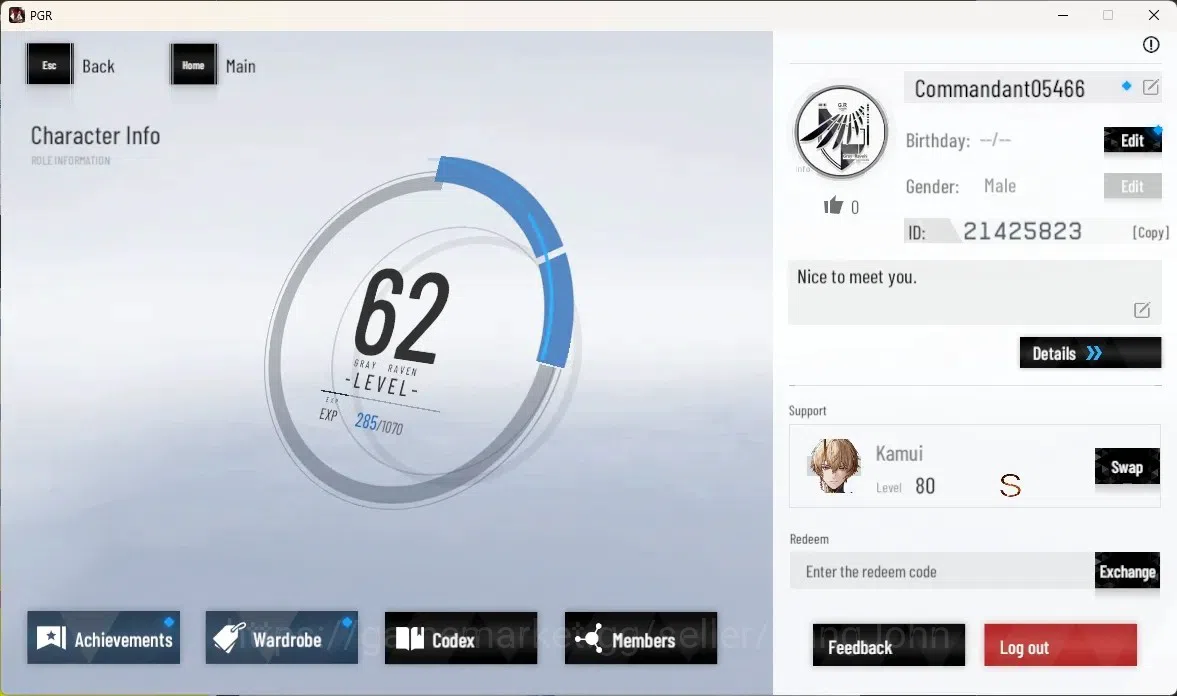
Task: Open the Details panel
Action: pos(1090,353)
